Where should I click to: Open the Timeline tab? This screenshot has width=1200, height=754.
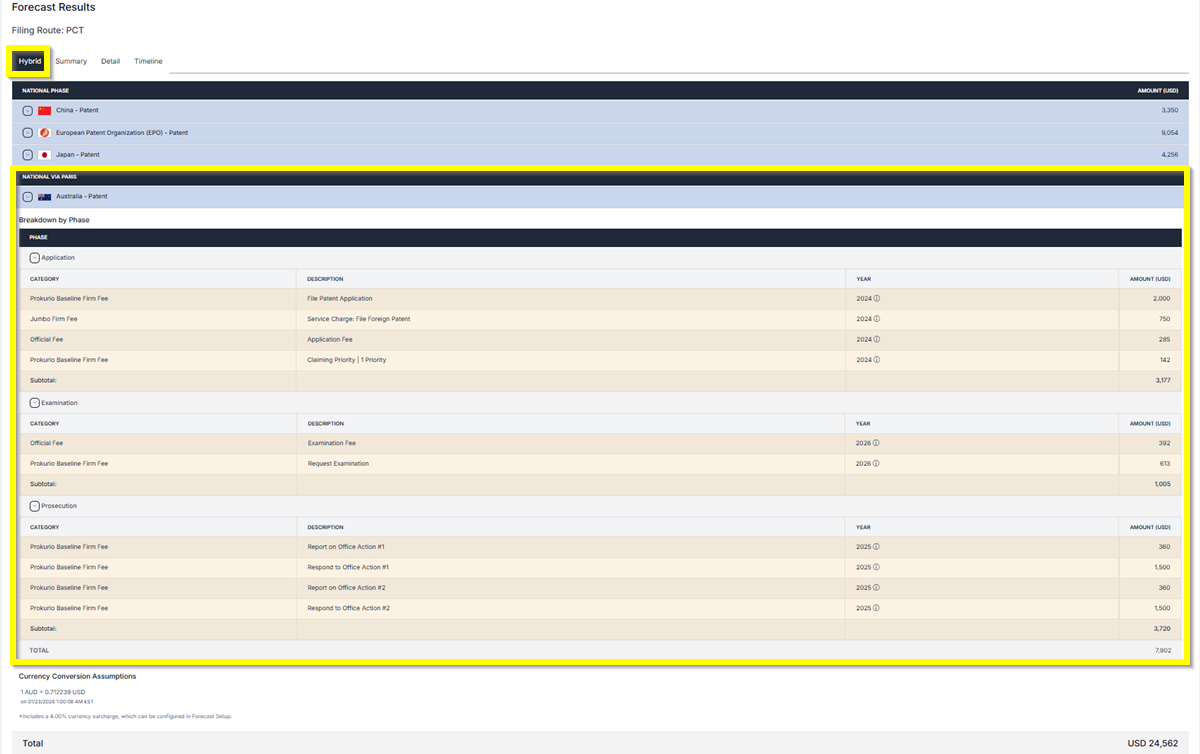coord(148,62)
